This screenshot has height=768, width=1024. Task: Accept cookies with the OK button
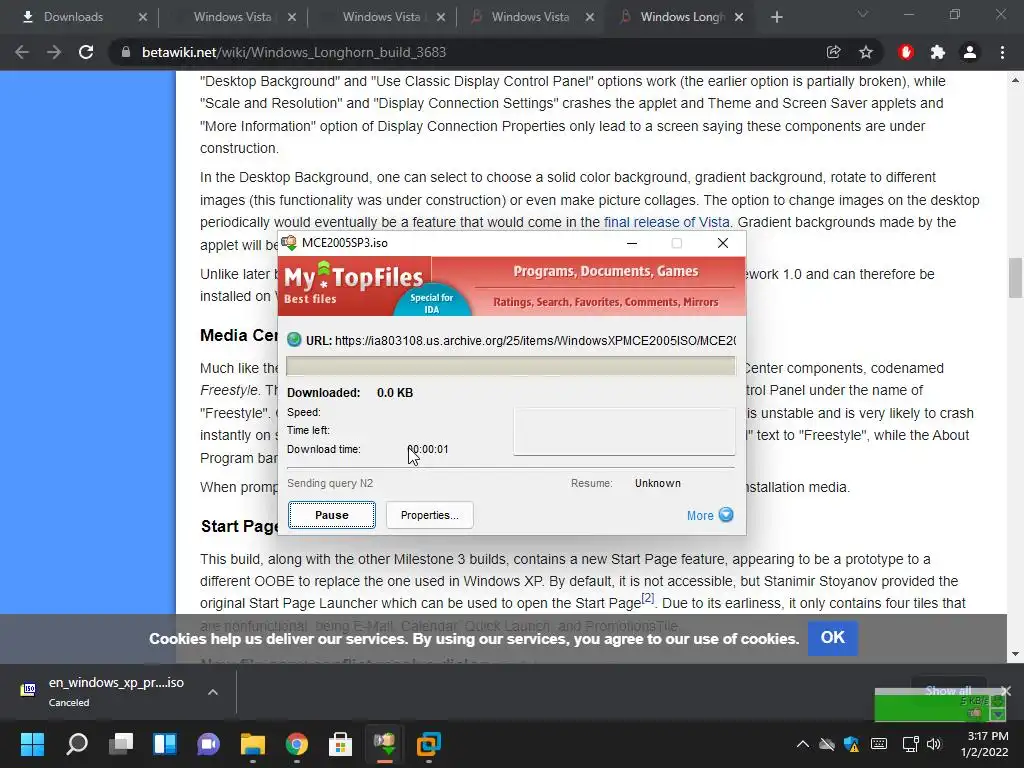coord(833,637)
